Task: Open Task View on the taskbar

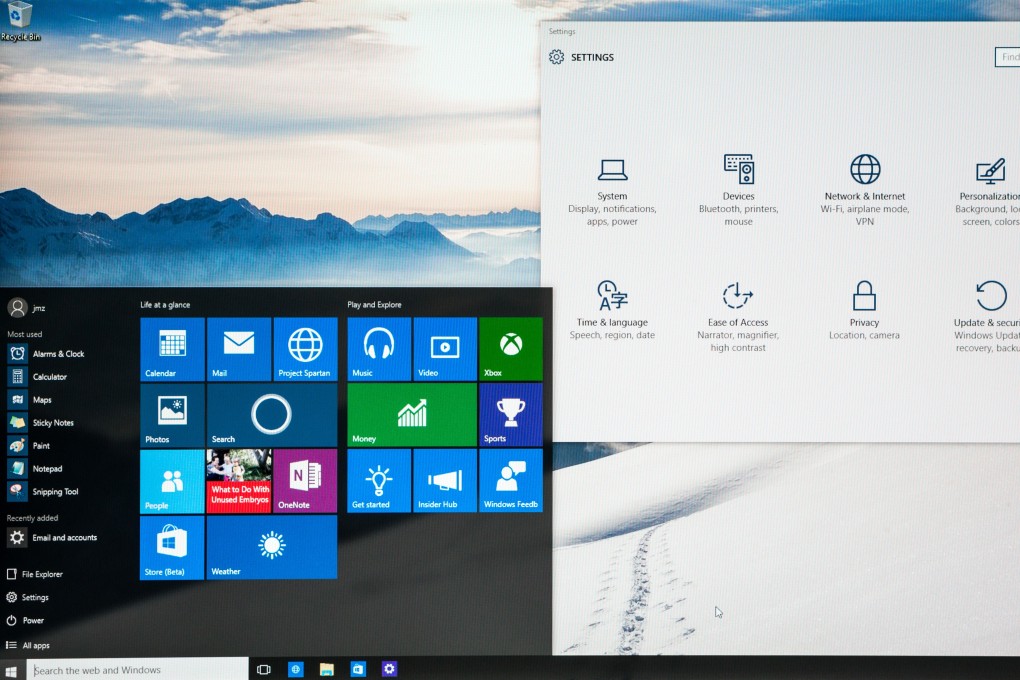Action: [263, 668]
